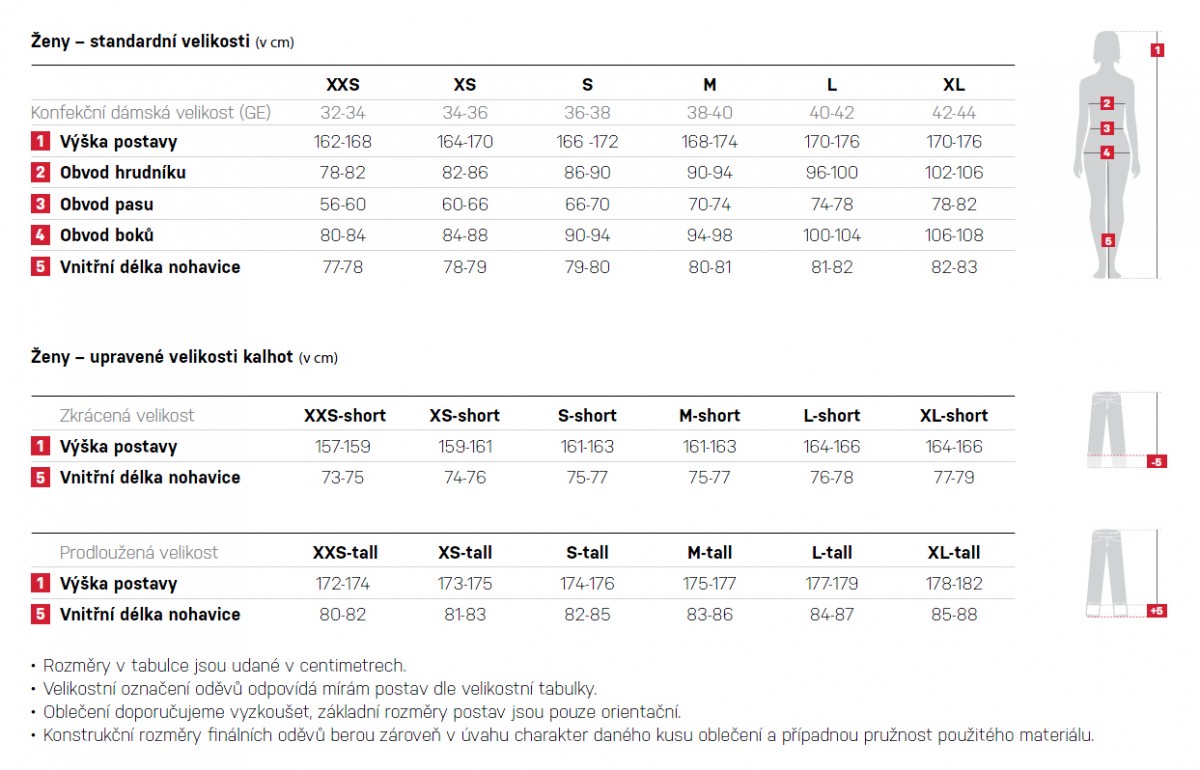The width and height of the screenshot is (1200, 770).
Task: Select the XXS column header
Action: coord(343,85)
